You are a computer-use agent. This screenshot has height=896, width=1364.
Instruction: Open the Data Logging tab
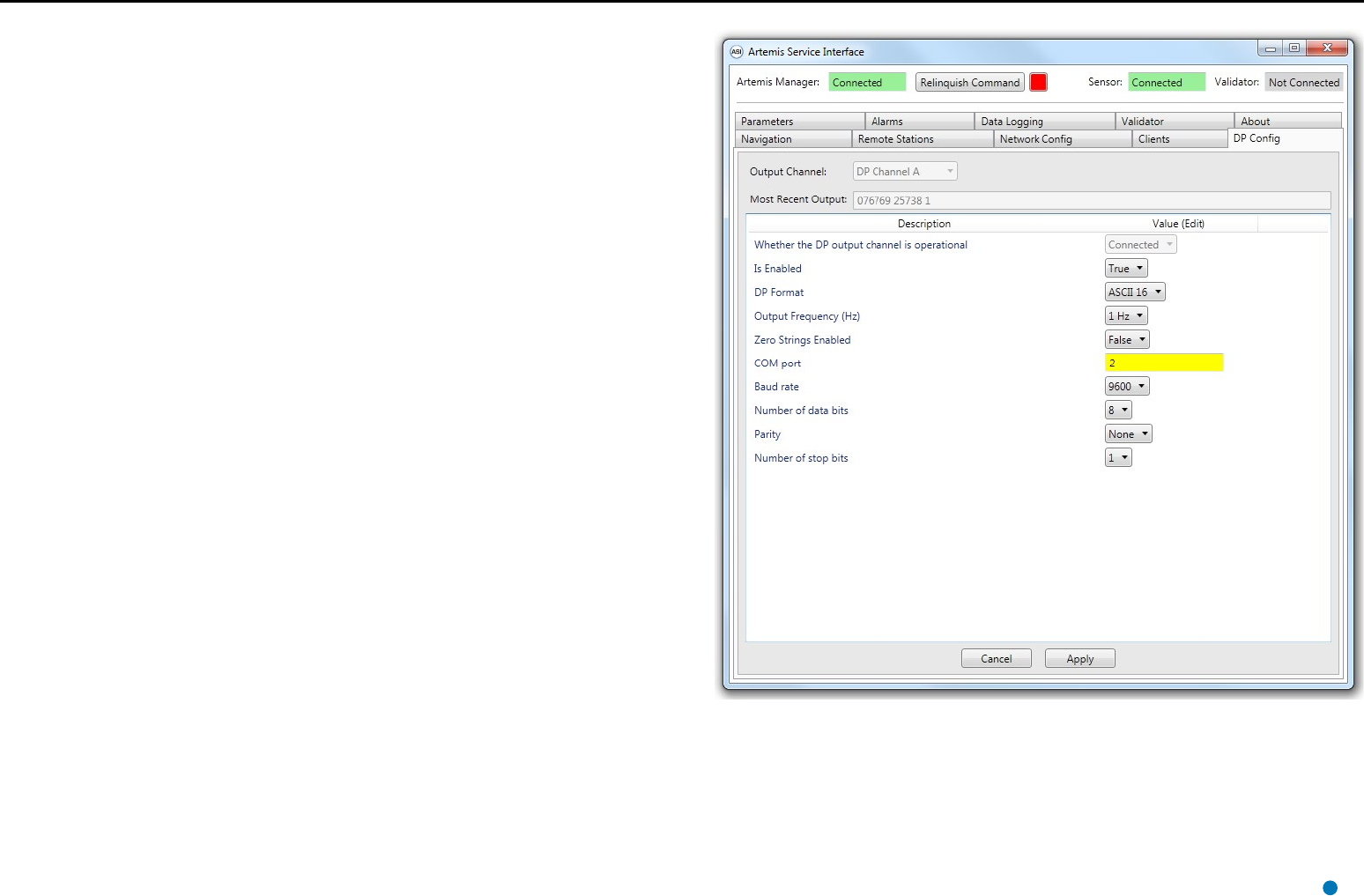1045,121
